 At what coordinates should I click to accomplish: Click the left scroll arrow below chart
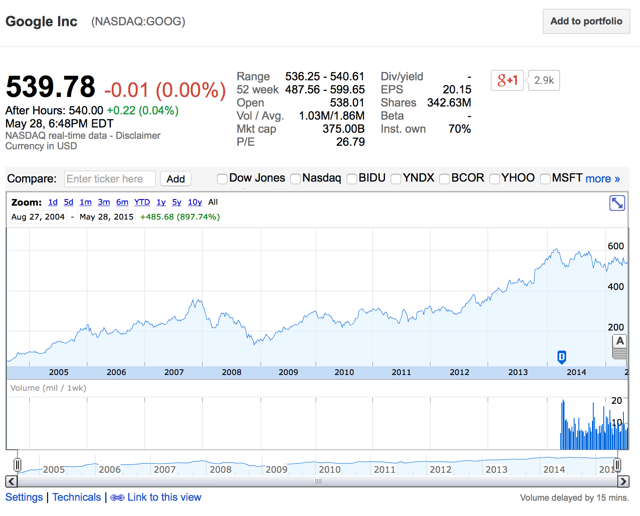[11, 481]
